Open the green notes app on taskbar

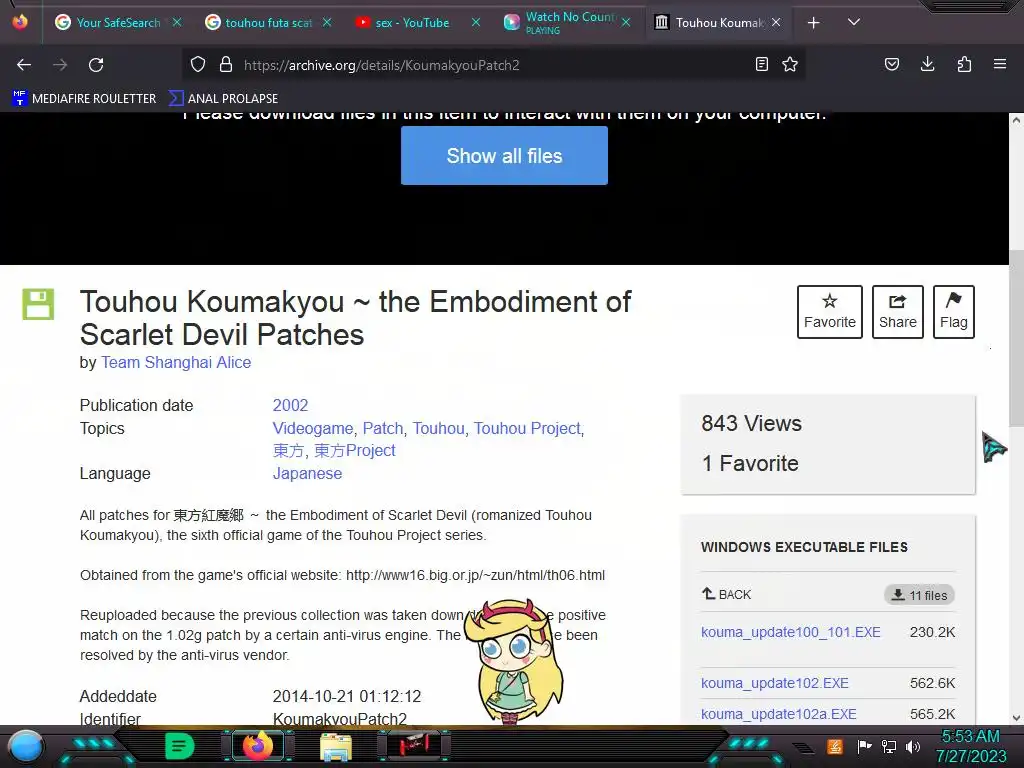click(x=179, y=746)
